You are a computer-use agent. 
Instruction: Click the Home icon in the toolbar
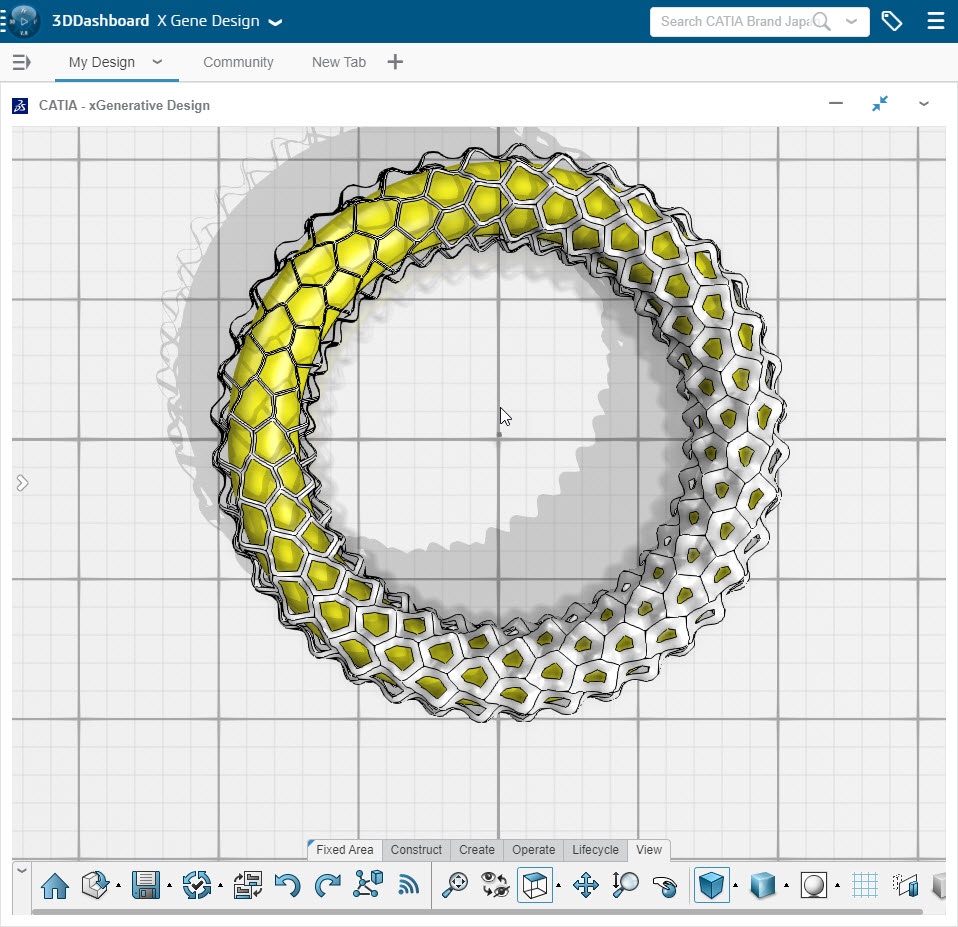pyautogui.click(x=54, y=885)
